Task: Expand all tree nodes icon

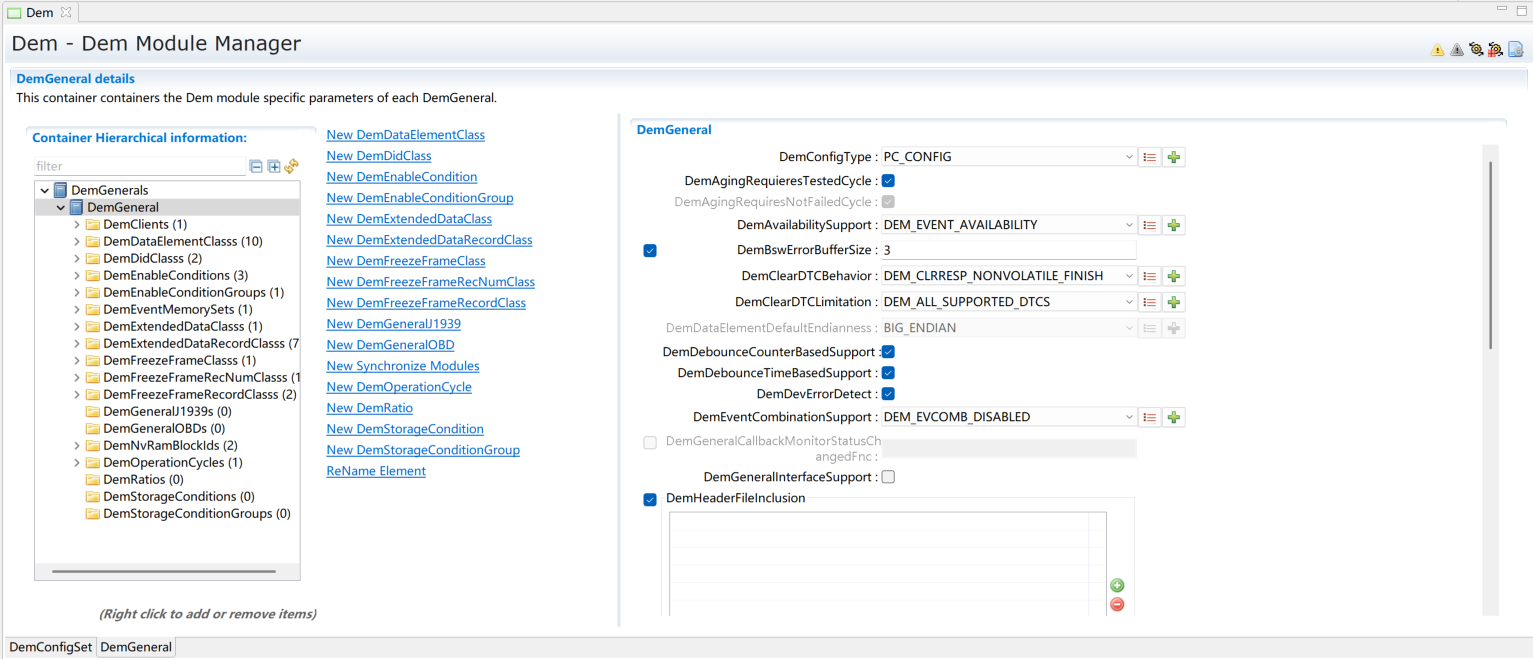Action: [x=274, y=167]
